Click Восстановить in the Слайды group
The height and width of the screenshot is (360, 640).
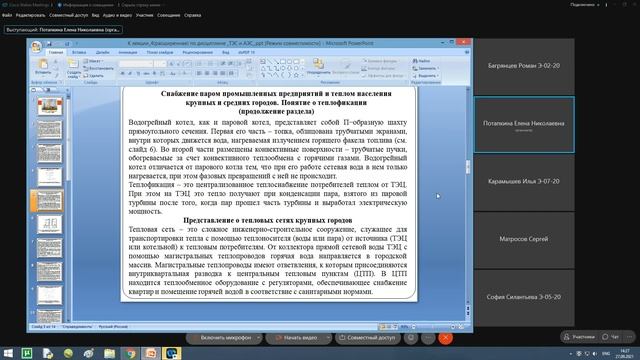(x=99, y=68)
